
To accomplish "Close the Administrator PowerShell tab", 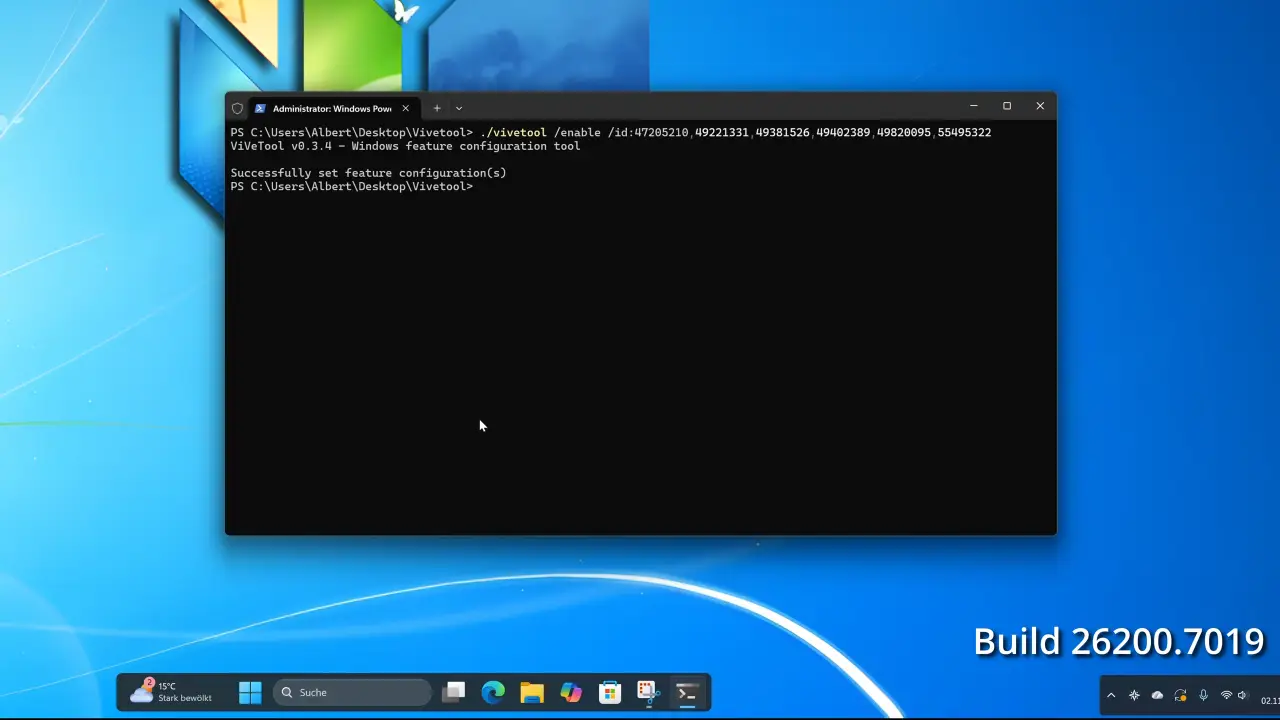I will click(x=405, y=108).
